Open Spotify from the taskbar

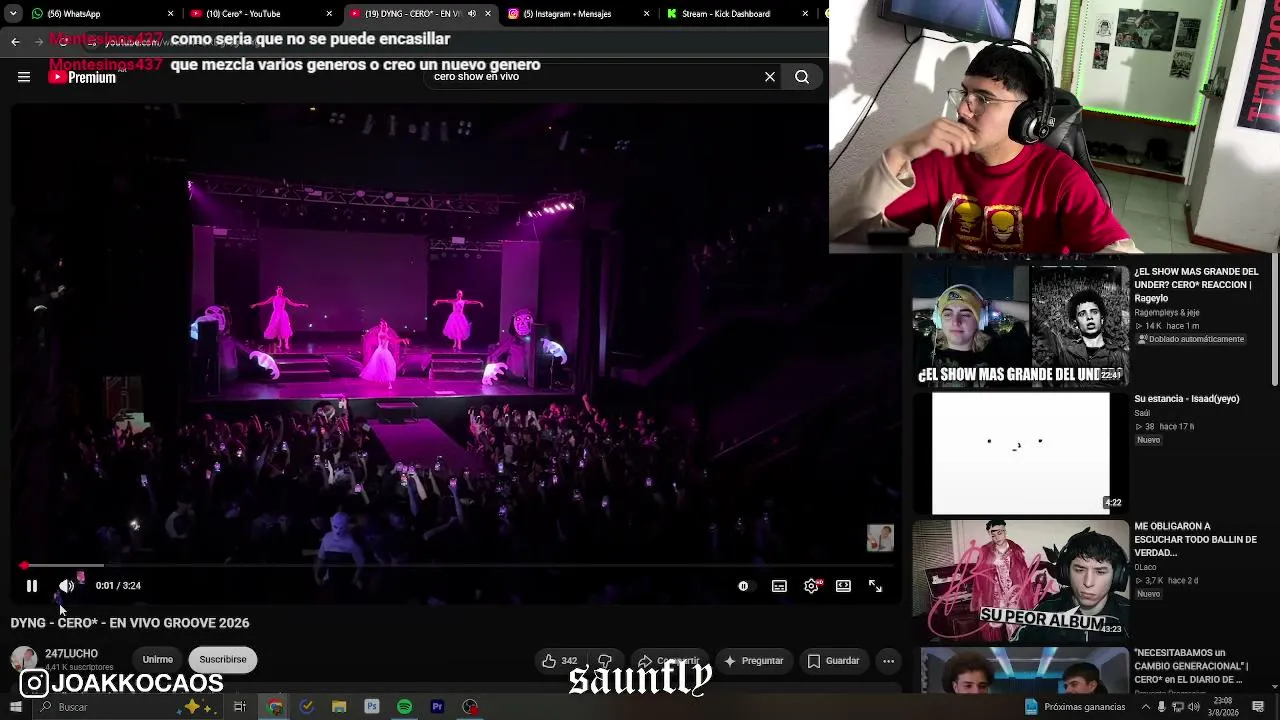pyautogui.click(x=404, y=707)
